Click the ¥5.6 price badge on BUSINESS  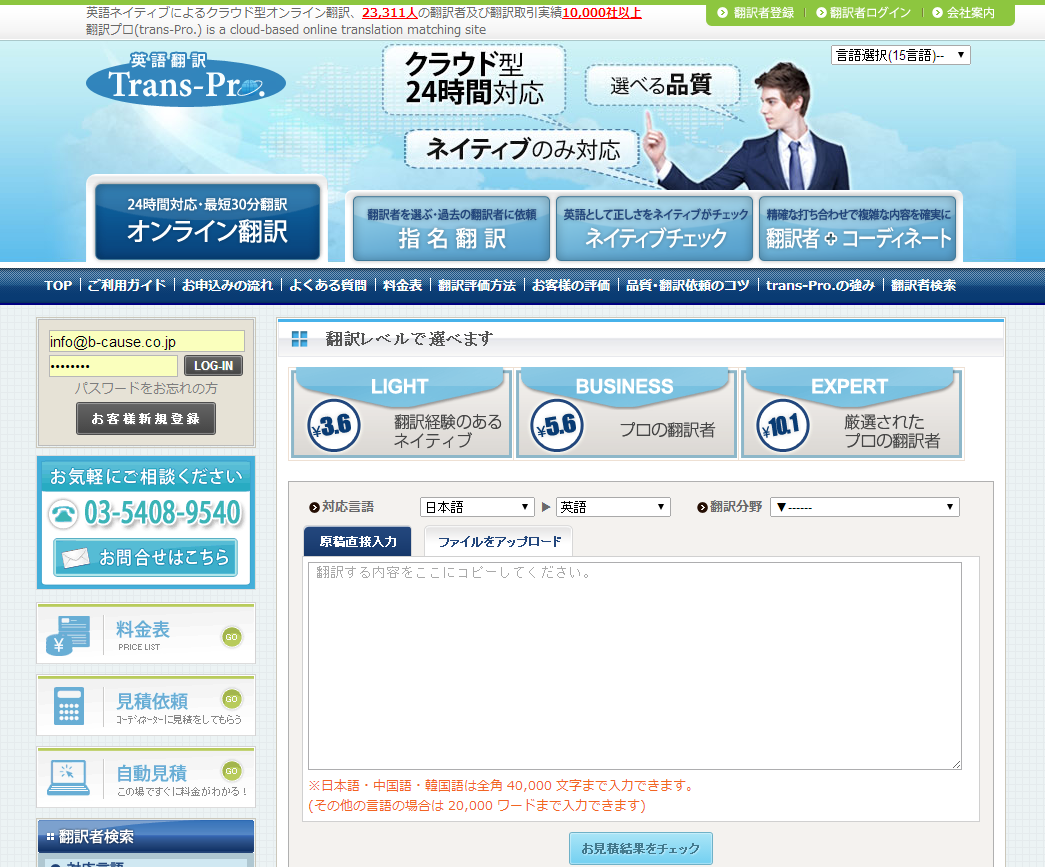[x=557, y=425]
